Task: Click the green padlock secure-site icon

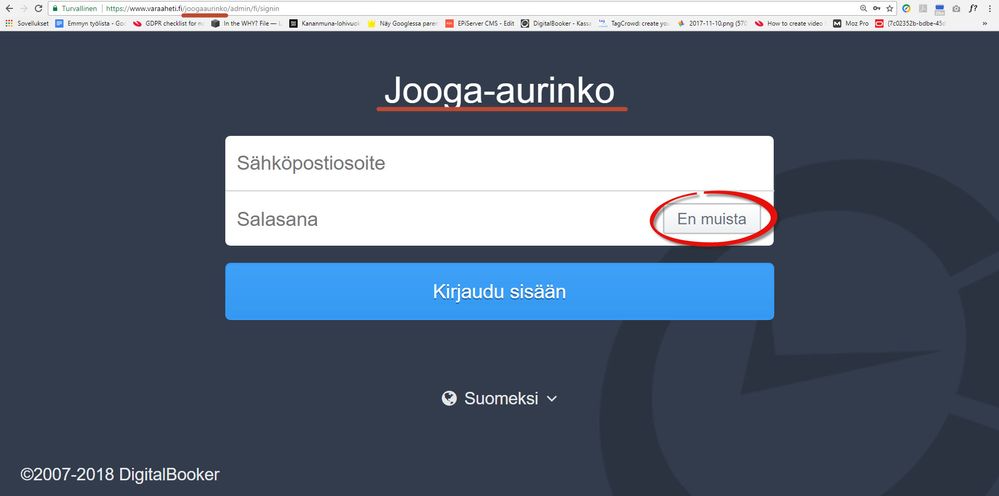Action: click(x=55, y=9)
